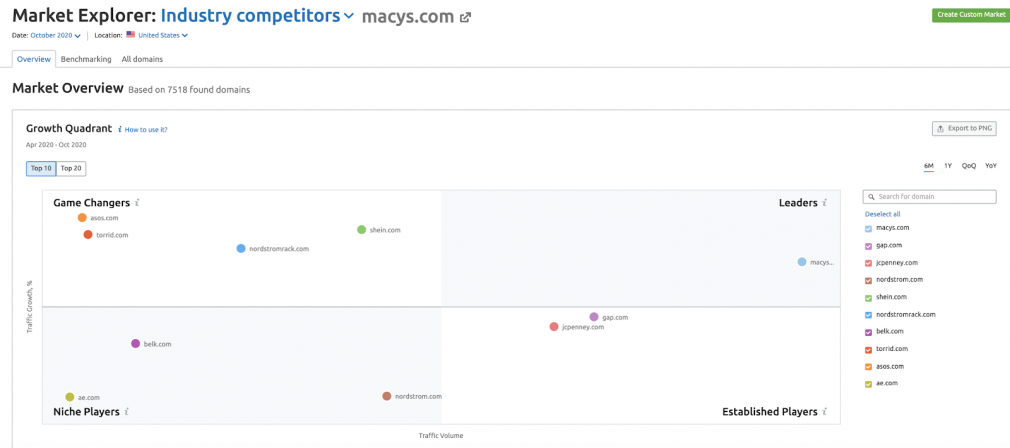Open the Industry competitors dropdown

point(257,17)
